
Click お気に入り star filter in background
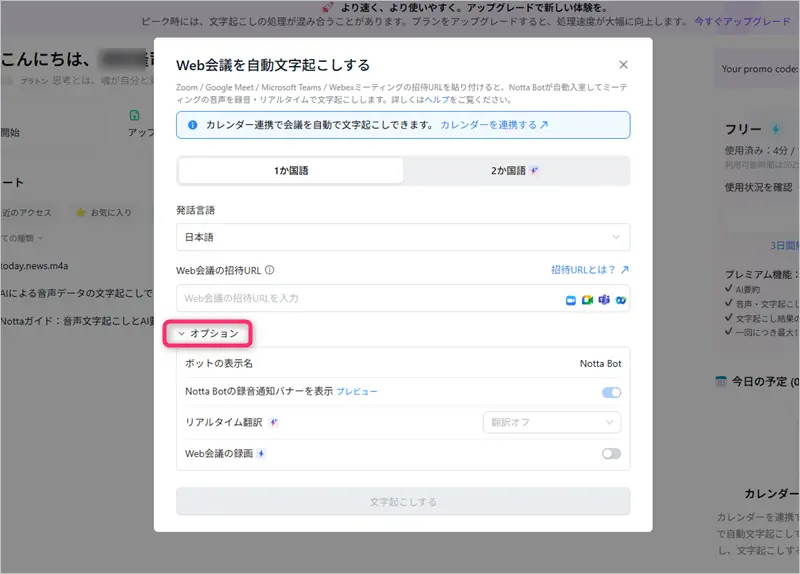104,212
